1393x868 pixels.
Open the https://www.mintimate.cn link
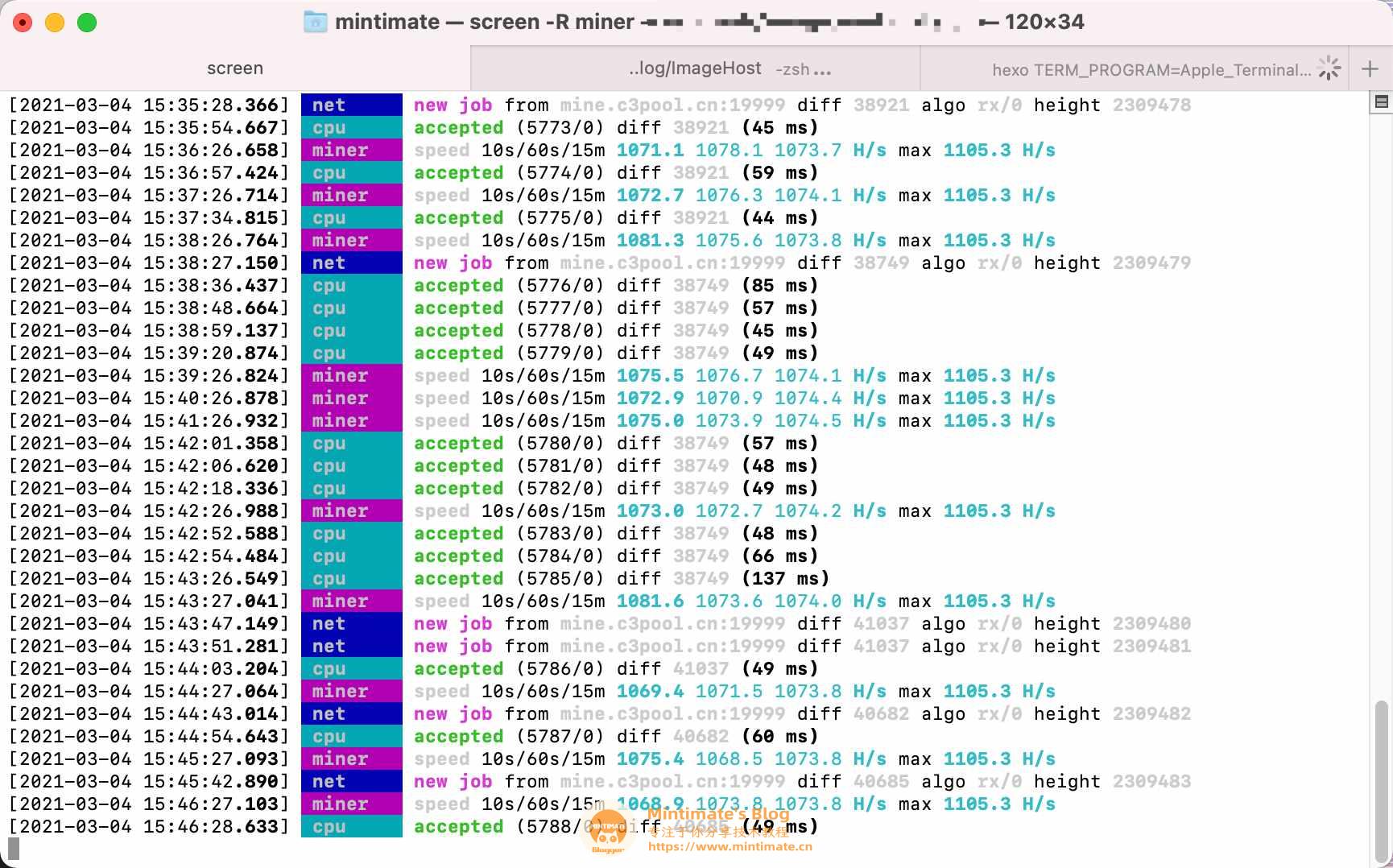(x=730, y=846)
